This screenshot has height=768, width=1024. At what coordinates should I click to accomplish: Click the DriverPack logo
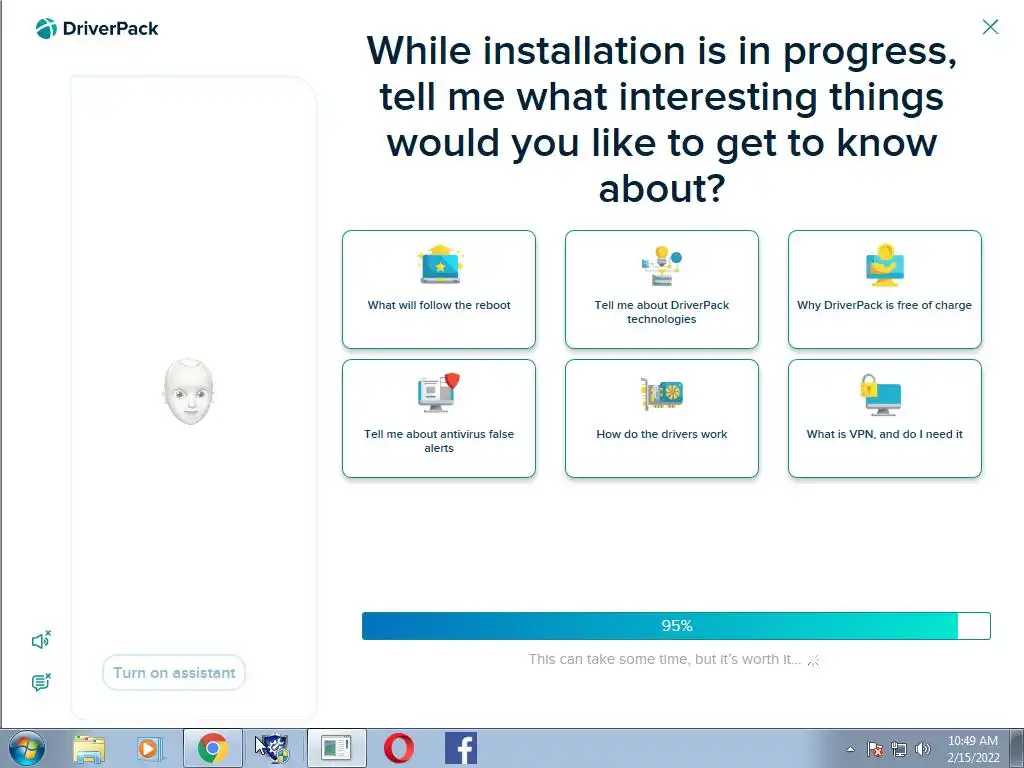[x=97, y=29]
